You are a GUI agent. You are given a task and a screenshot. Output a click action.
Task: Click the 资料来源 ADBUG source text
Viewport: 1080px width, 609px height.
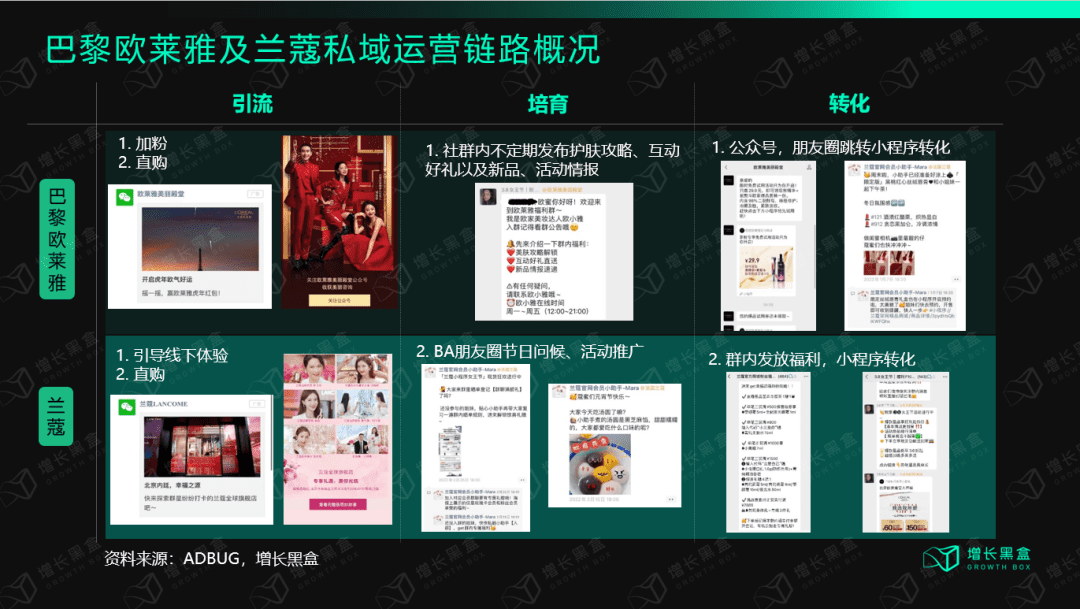tap(211, 558)
